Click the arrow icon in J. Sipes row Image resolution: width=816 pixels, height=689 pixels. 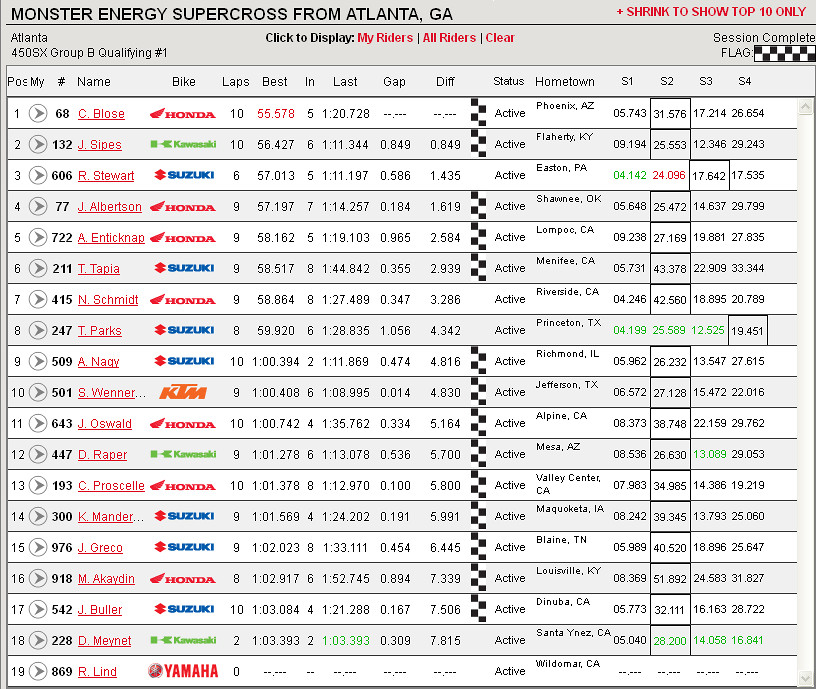[37, 144]
